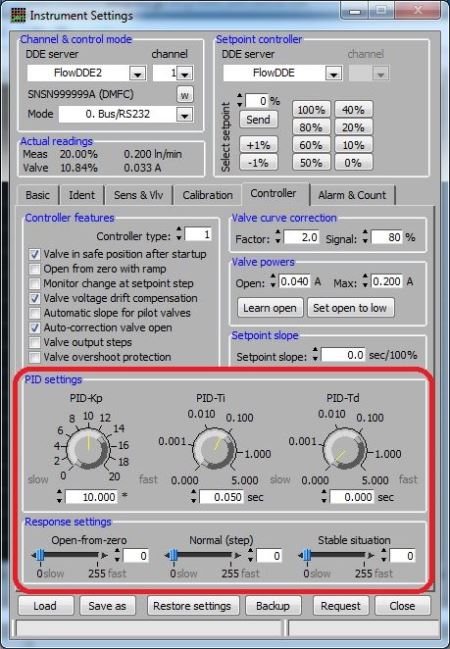
Task: Enable Monitor change at setpoint step
Action: tap(34, 284)
